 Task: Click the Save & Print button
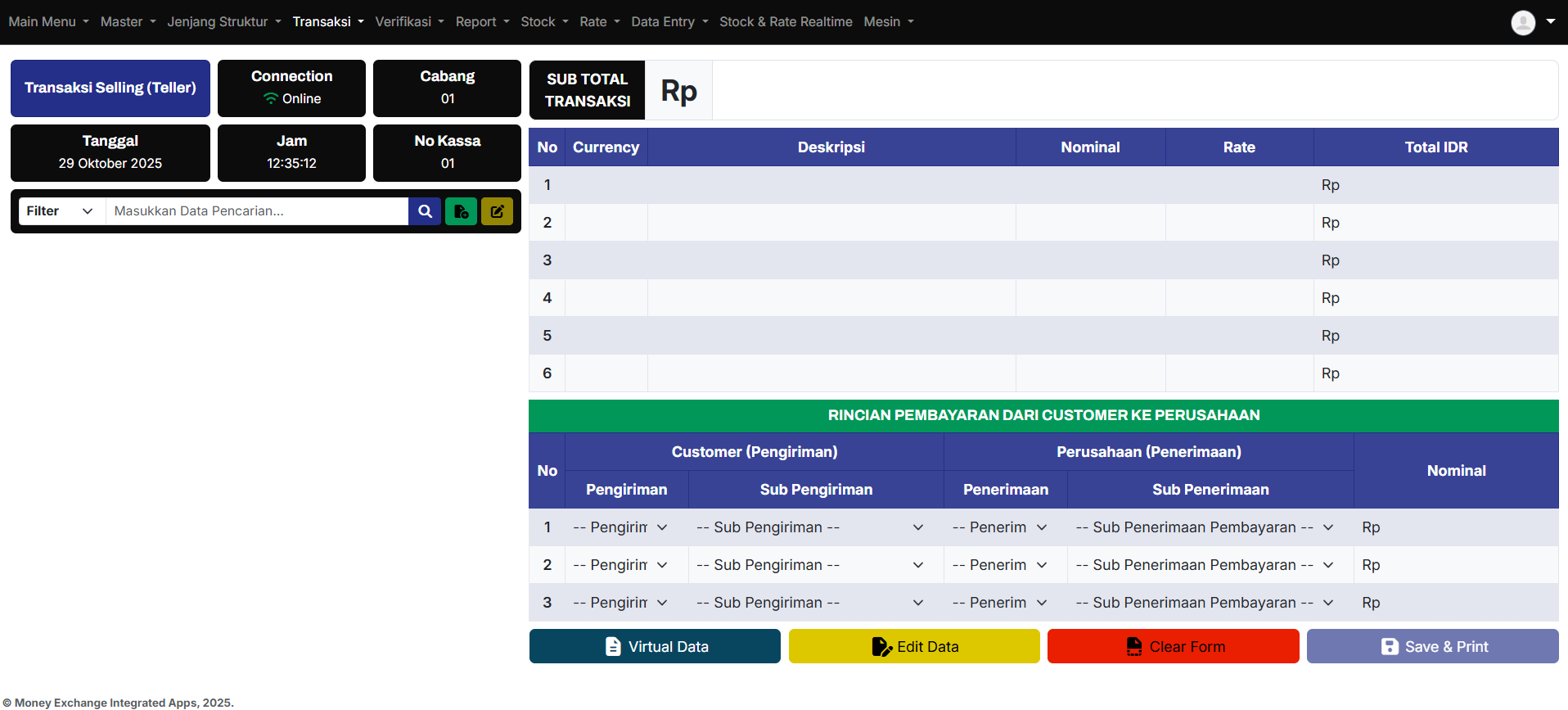coord(1432,646)
